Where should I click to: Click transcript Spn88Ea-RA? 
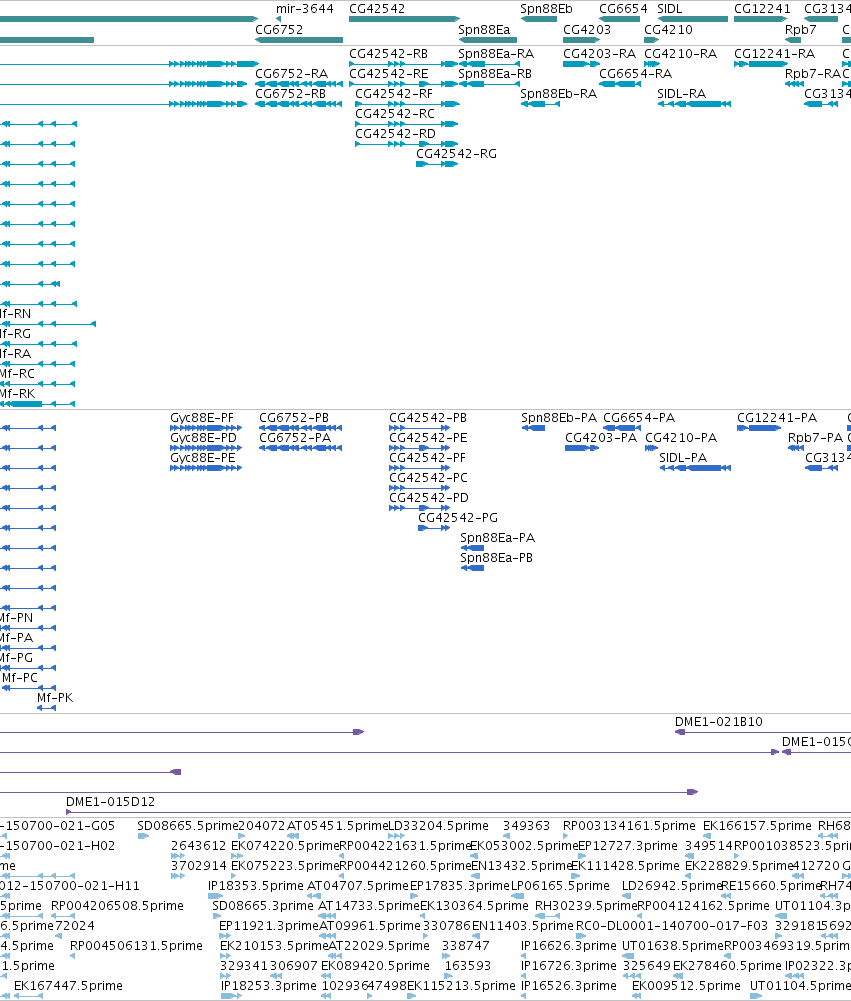(x=488, y=64)
